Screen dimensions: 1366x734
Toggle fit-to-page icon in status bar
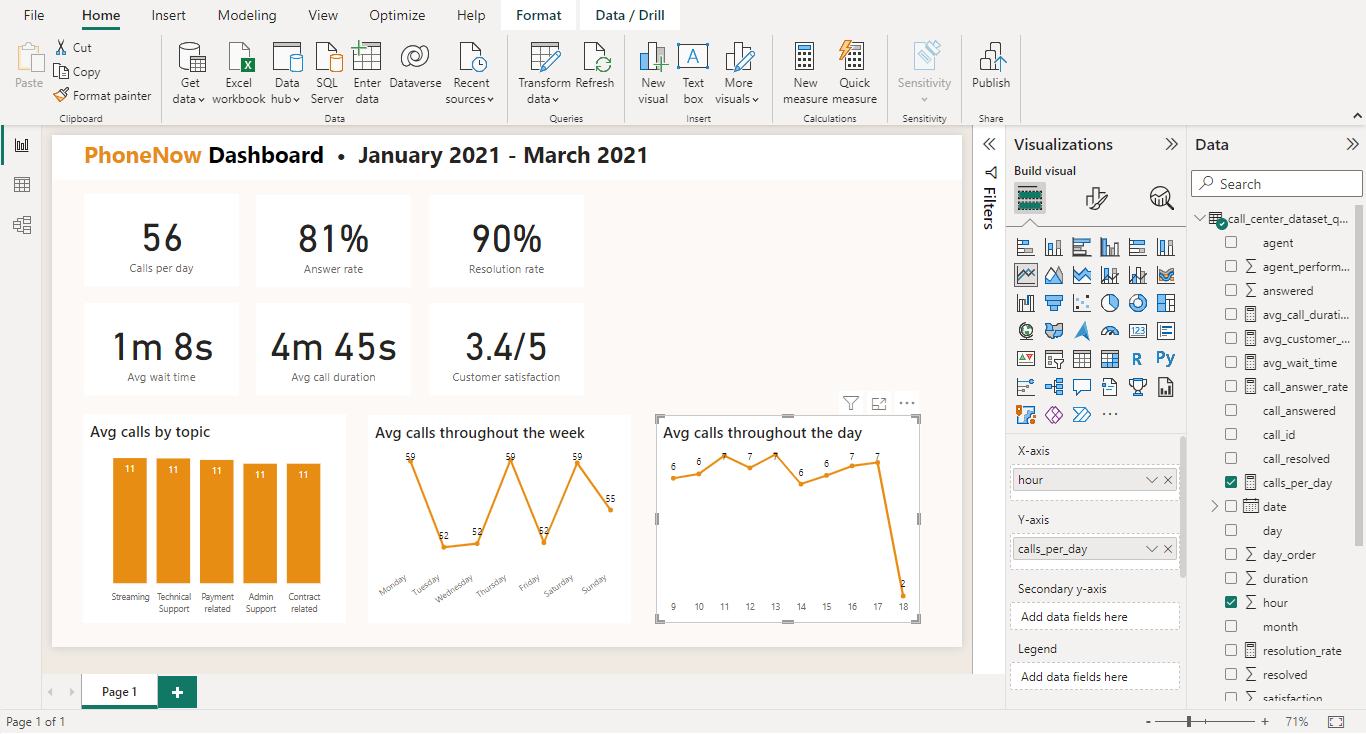pyautogui.click(x=1336, y=722)
